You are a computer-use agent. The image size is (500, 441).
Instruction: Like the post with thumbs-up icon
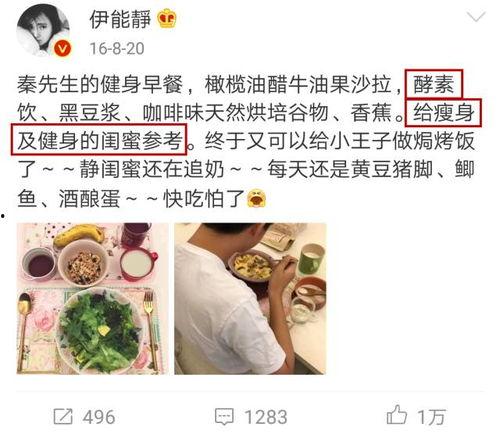tap(397, 415)
